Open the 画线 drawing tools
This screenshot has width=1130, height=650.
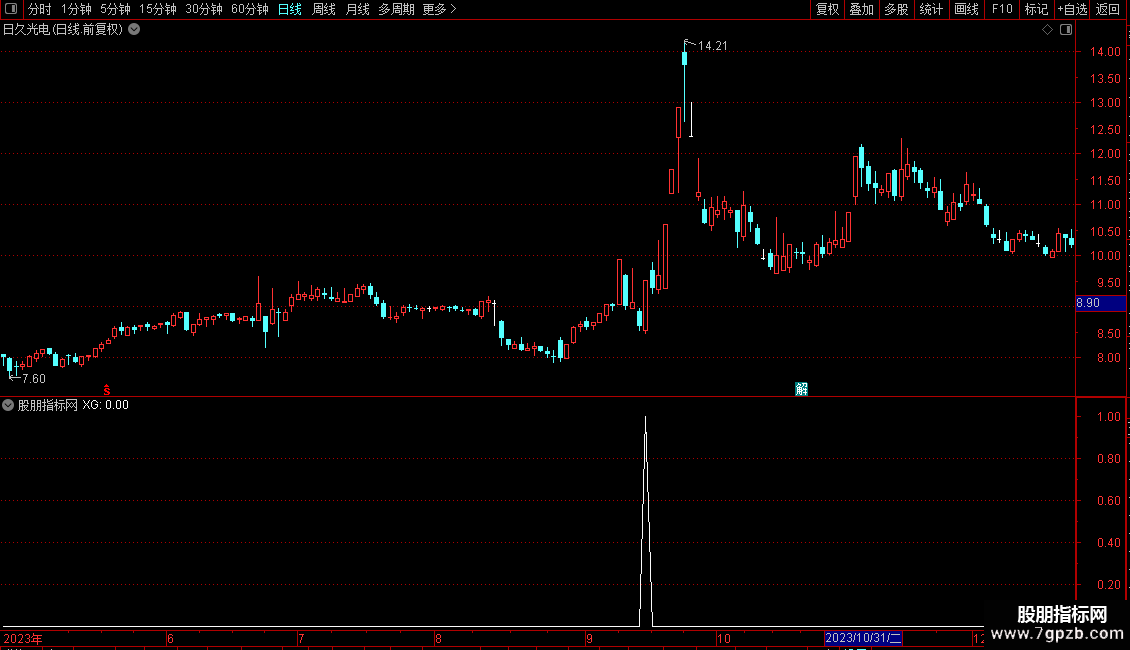coord(966,9)
